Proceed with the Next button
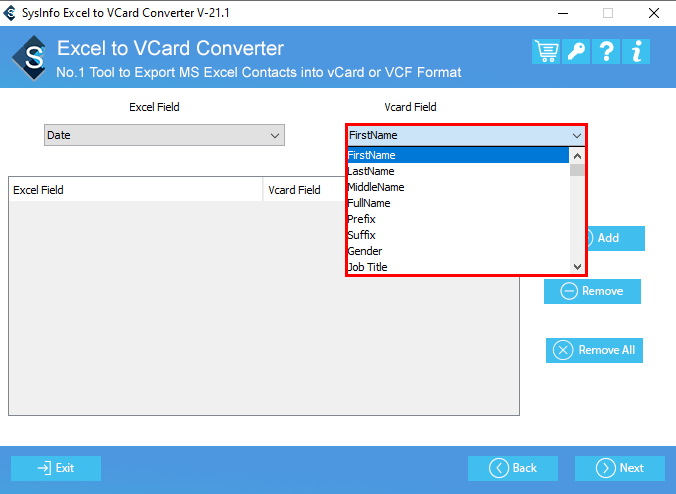 click(x=620, y=468)
